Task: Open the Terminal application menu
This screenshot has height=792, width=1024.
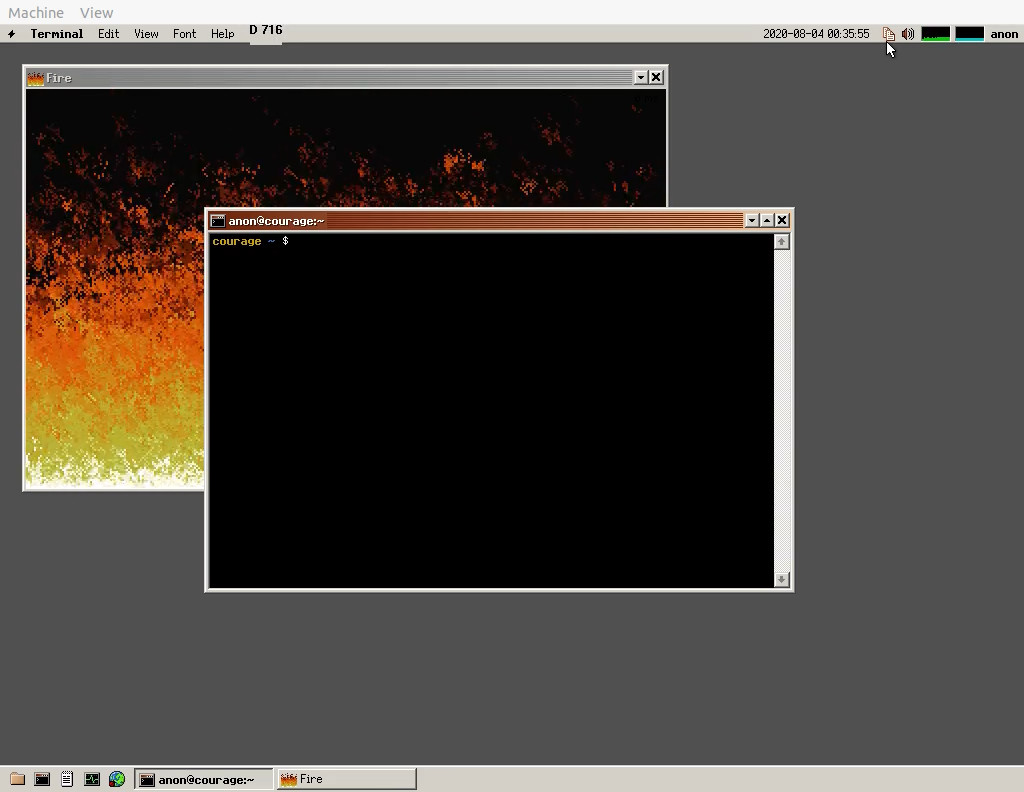Action: tap(57, 34)
